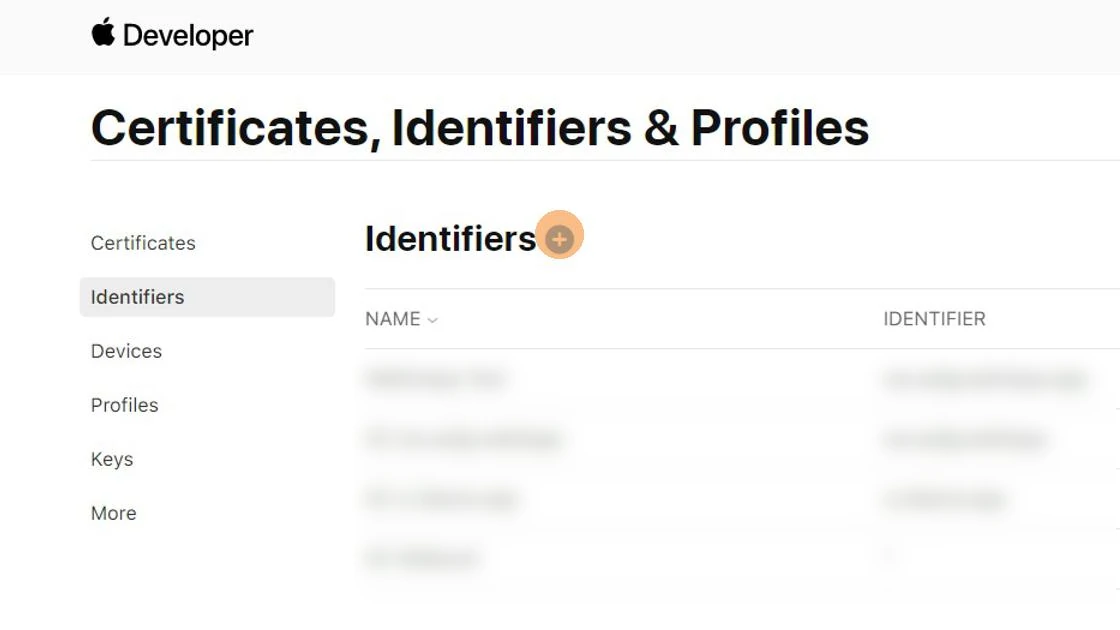Open the Profiles section

point(124,405)
